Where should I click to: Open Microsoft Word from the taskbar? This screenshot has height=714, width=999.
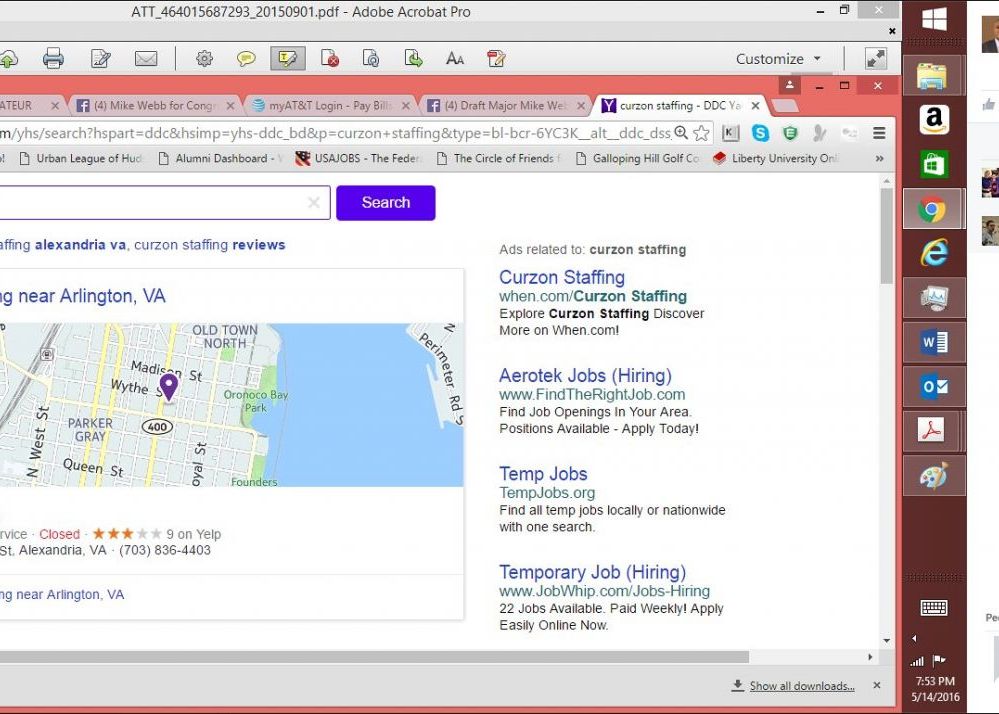[x=933, y=342]
